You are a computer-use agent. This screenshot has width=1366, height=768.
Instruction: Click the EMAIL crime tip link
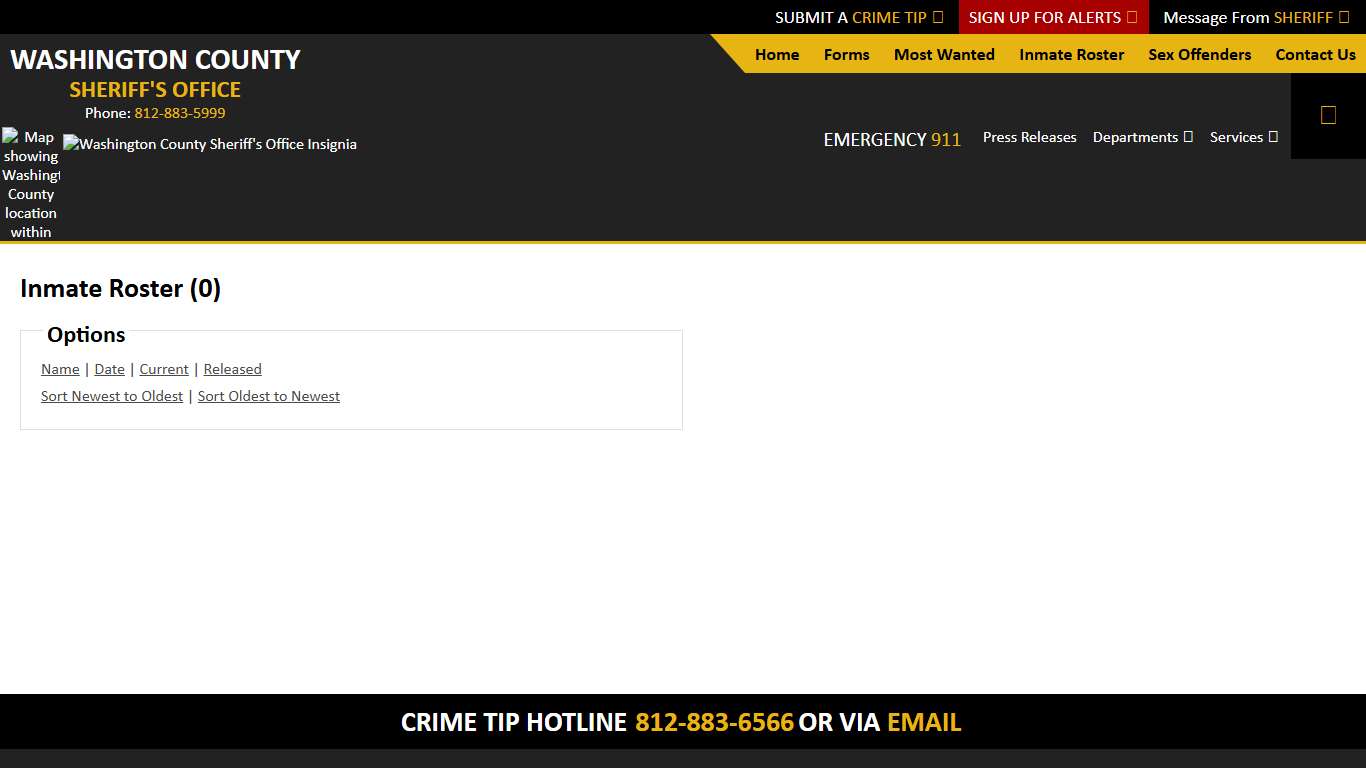(x=923, y=722)
